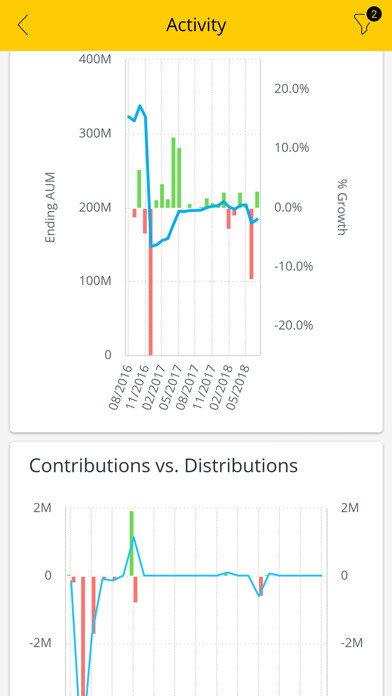Select the 08/2016 axis label
The height and width of the screenshot is (696, 392).
coord(122,387)
